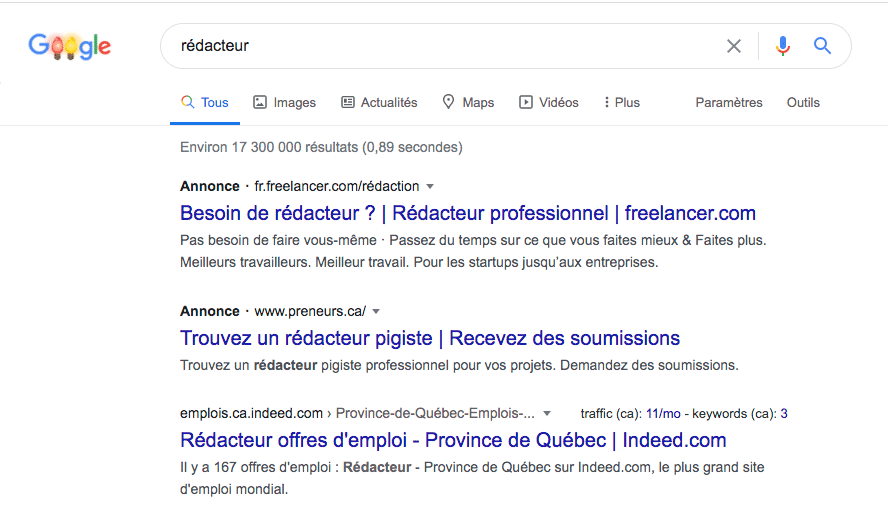Expand dropdown arrow next to www.preneurs.ca
The width and height of the screenshot is (888, 519).
(x=376, y=312)
